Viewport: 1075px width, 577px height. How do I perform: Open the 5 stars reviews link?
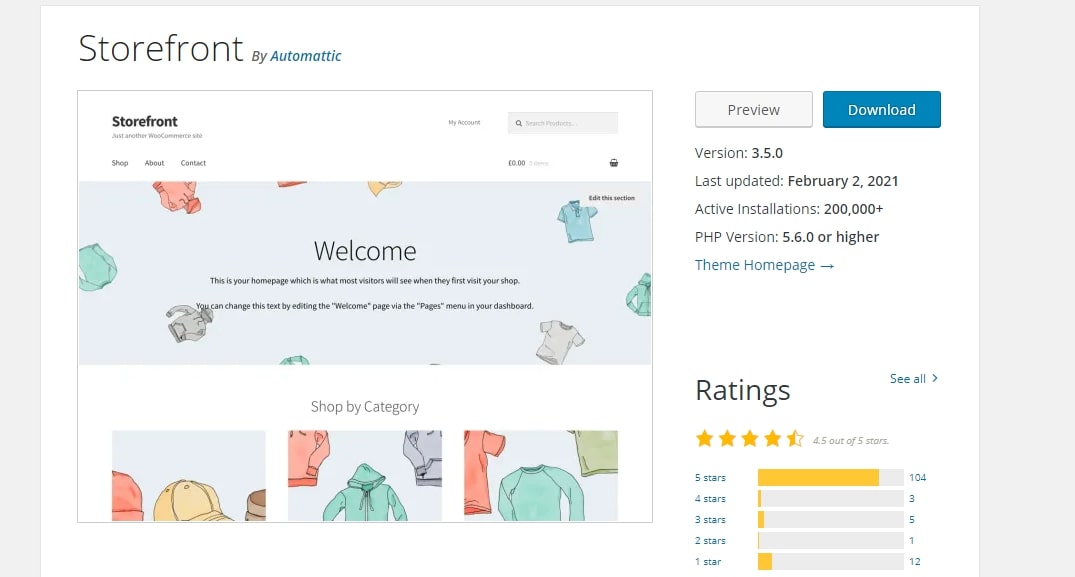click(x=710, y=478)
